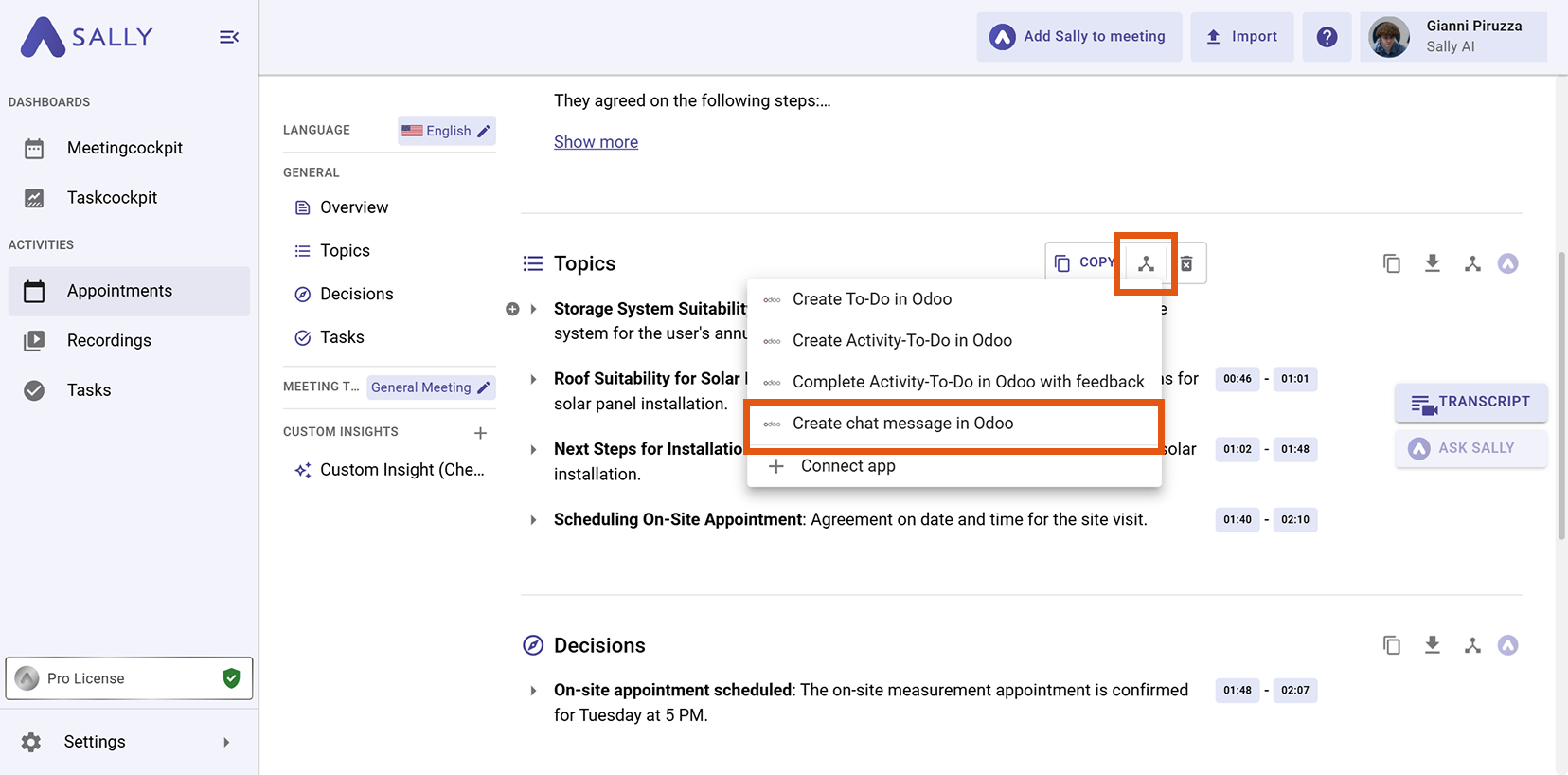Edit the English language selector

point(446,131)
